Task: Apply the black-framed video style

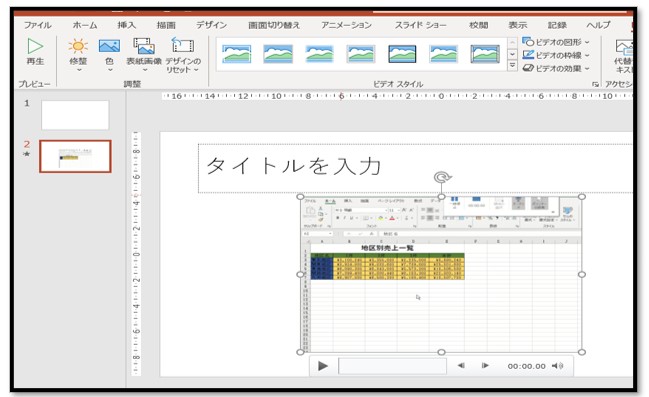Action: (402, 54)
